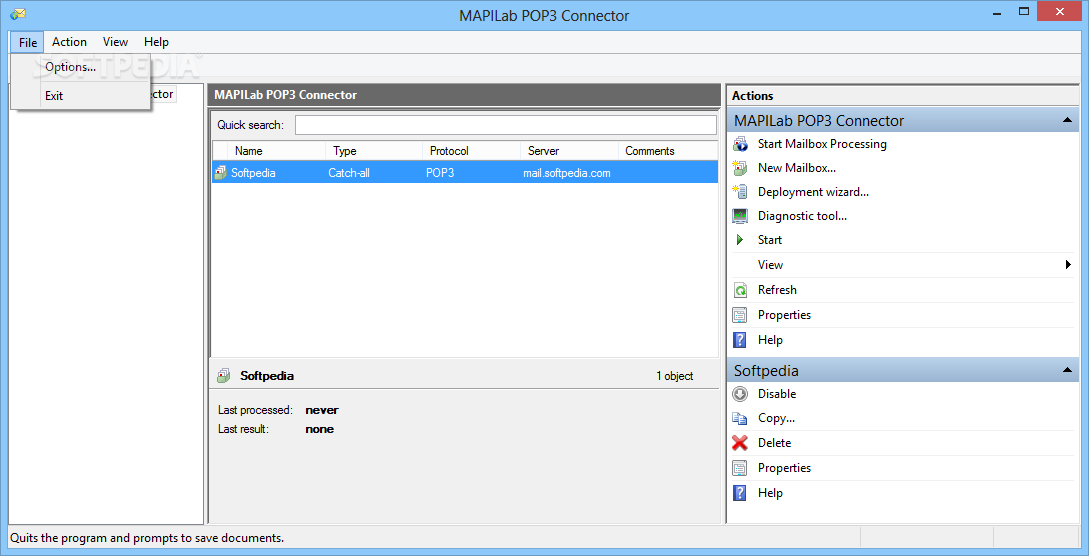Sort by the Comments column header

point(667,151)
